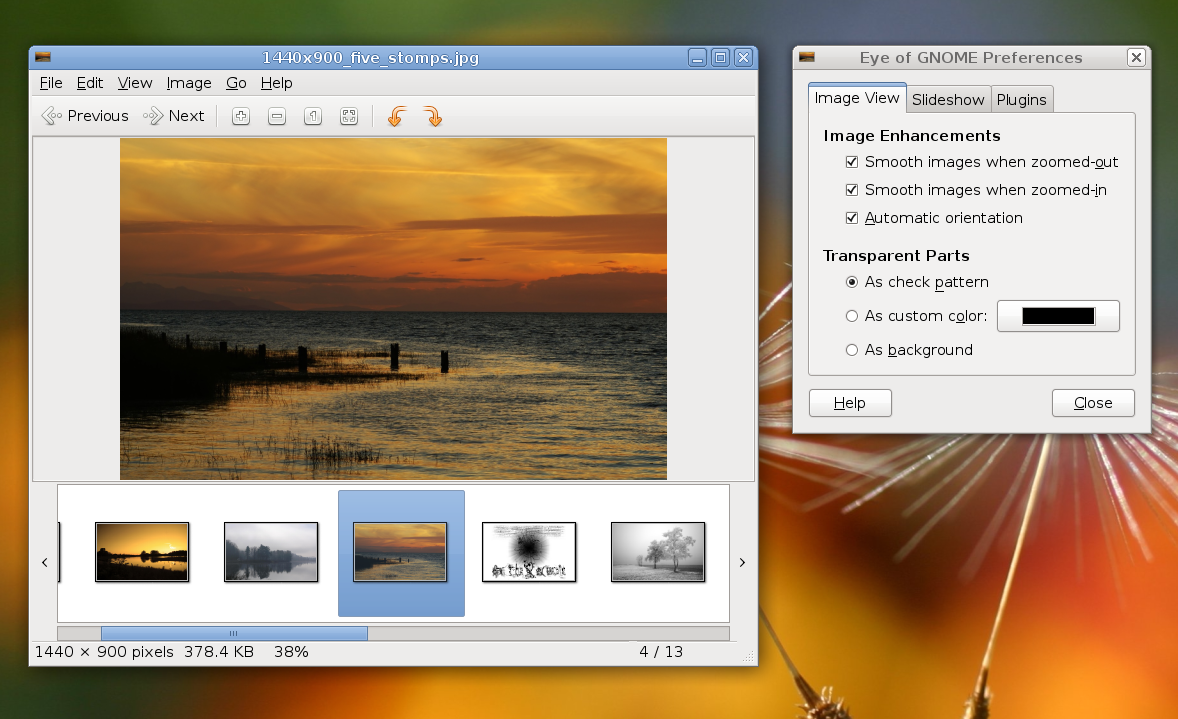Click the window resize grip in status bar
The width and height of the screenshot is (1178, 719).
748,657
